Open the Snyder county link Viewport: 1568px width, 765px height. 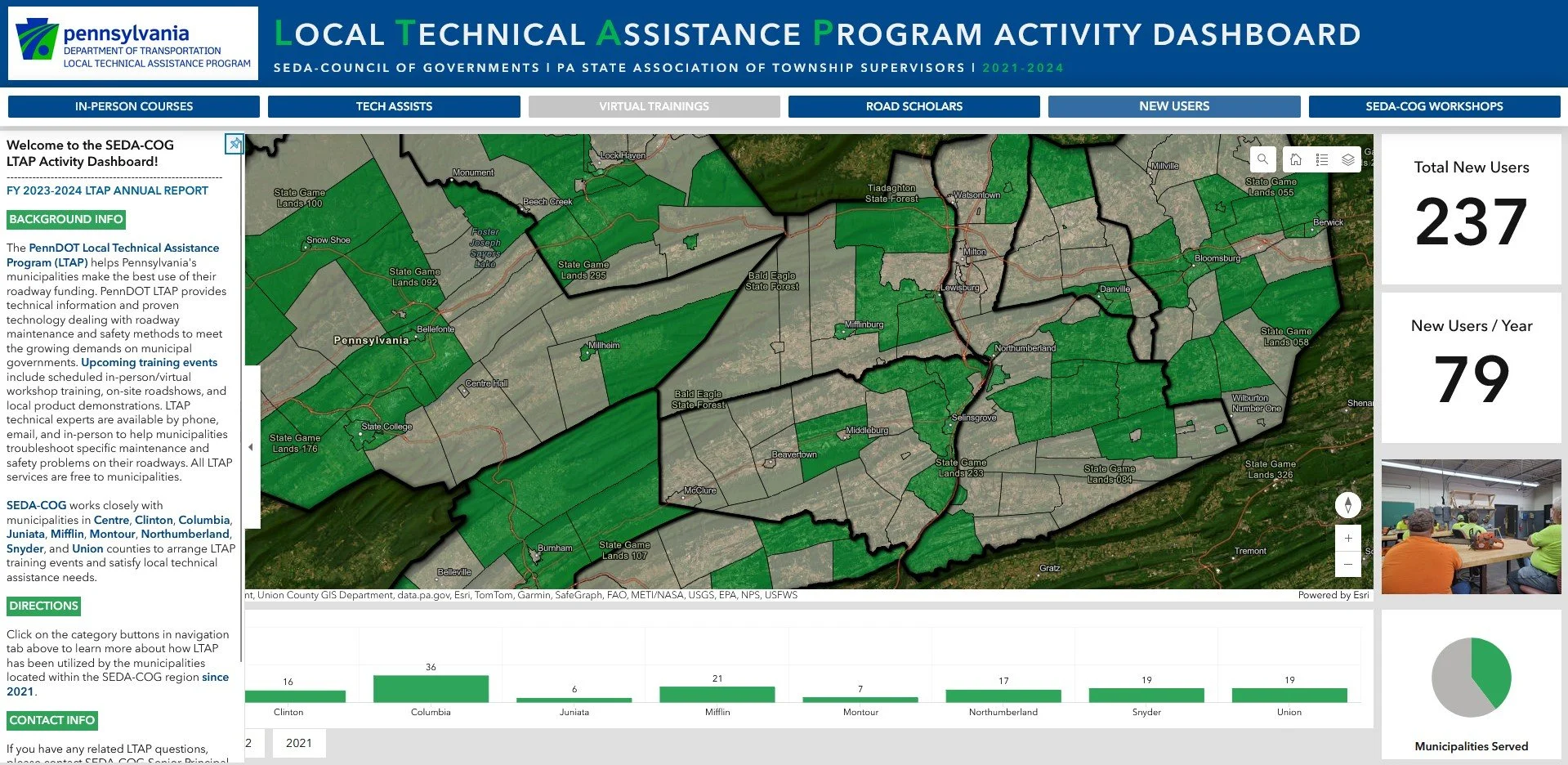(x=25, y=548)
